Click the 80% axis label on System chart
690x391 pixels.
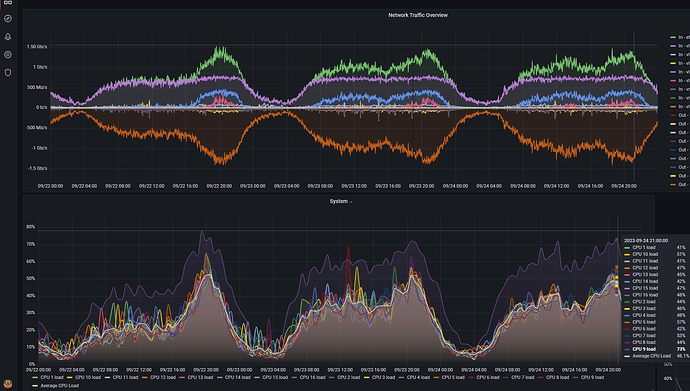point(30,227)
